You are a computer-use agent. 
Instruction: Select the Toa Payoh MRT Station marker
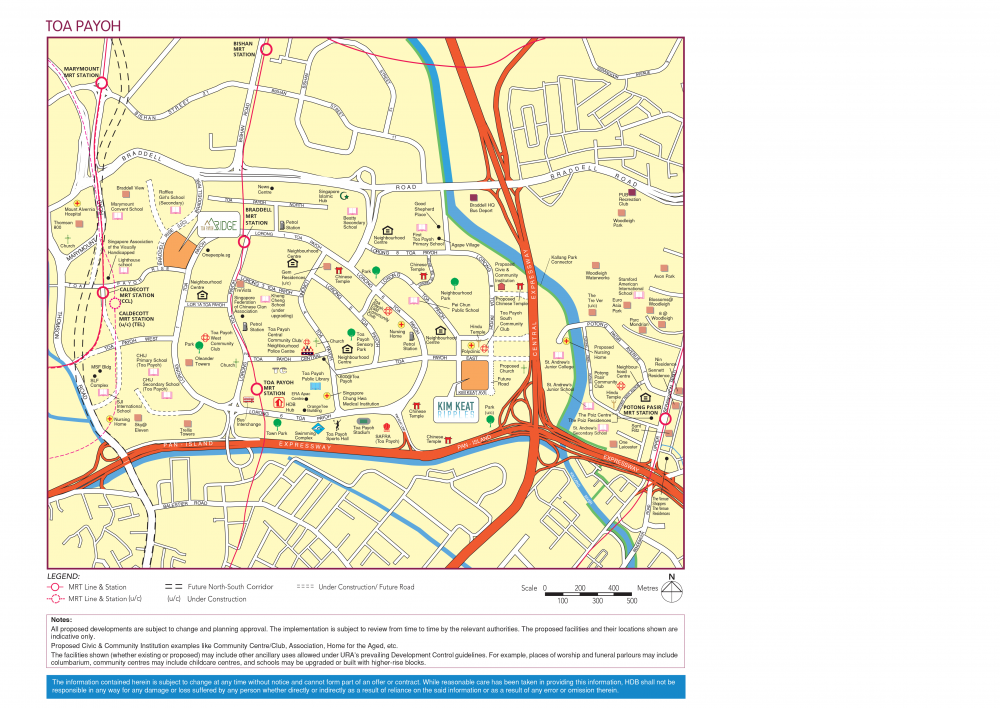tap(256, 390)
